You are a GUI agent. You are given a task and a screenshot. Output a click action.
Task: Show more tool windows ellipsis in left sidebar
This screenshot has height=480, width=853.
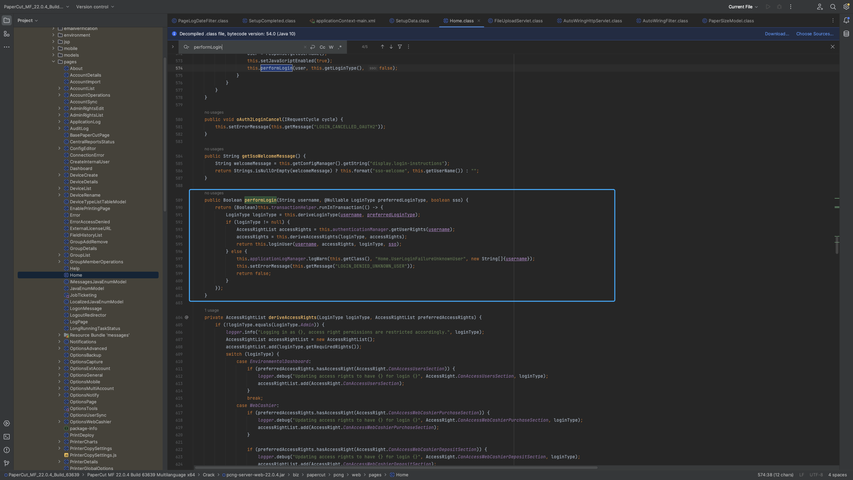(x=7, y=47)
